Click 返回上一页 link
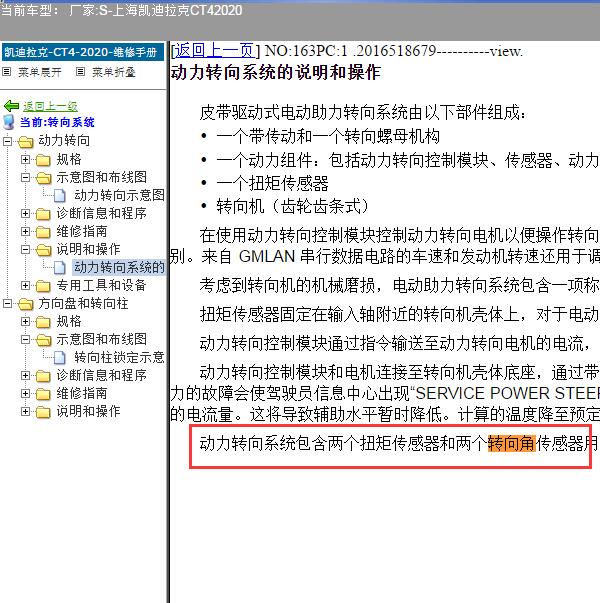Screen dimensions: 600x603 click(x=215, y=50)
